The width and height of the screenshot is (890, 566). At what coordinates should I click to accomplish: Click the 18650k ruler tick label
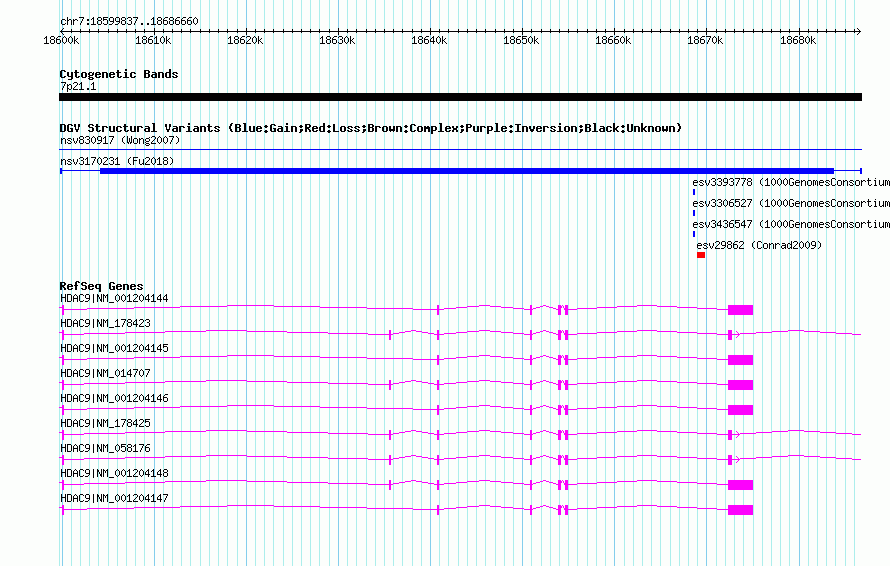pos(521,40)
